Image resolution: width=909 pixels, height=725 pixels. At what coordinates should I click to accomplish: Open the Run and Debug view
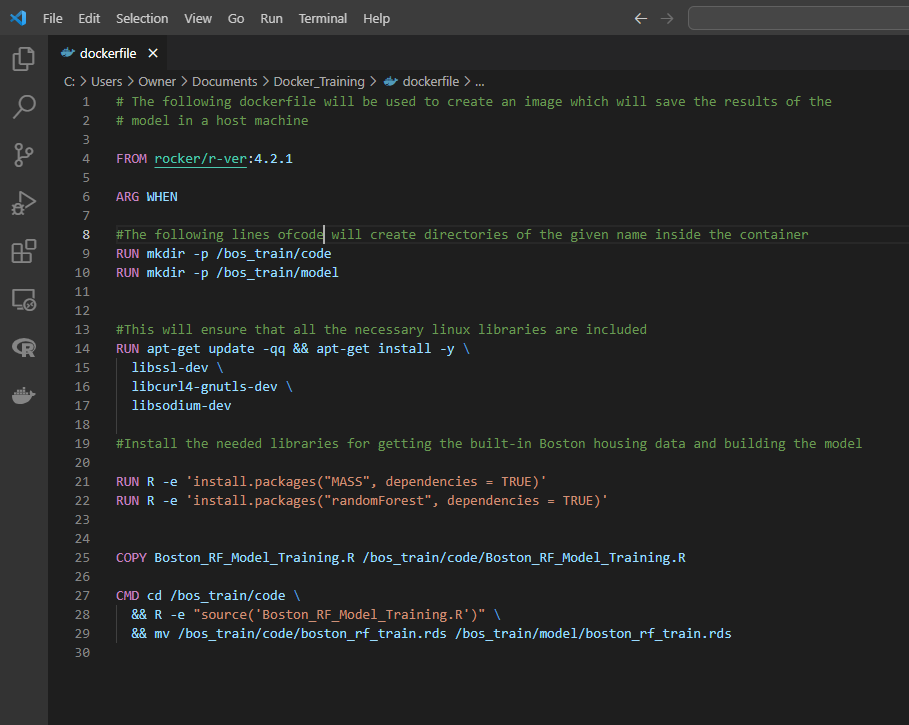coord(23,203)
